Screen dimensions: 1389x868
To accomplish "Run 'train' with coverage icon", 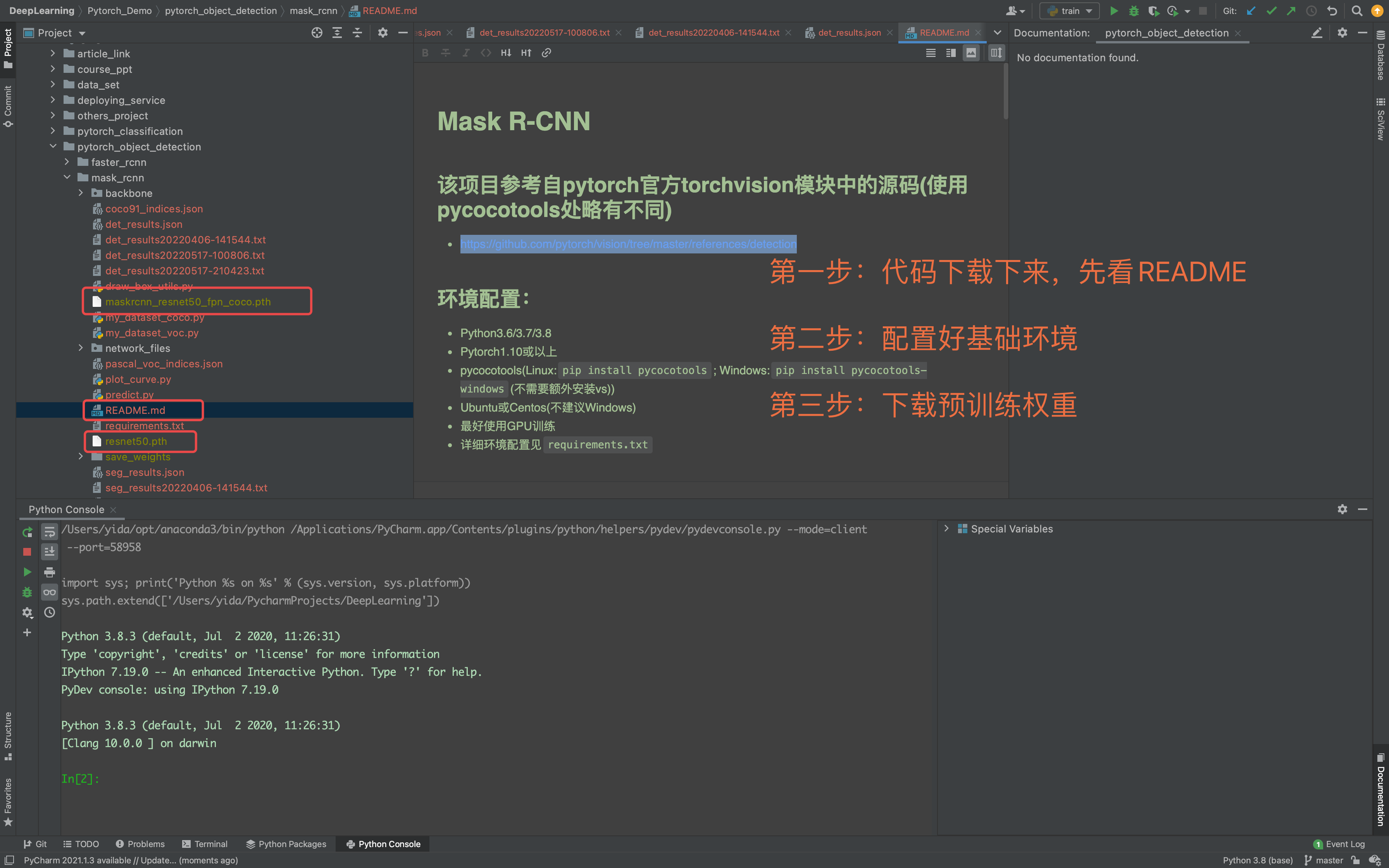I will point(1154,10).
